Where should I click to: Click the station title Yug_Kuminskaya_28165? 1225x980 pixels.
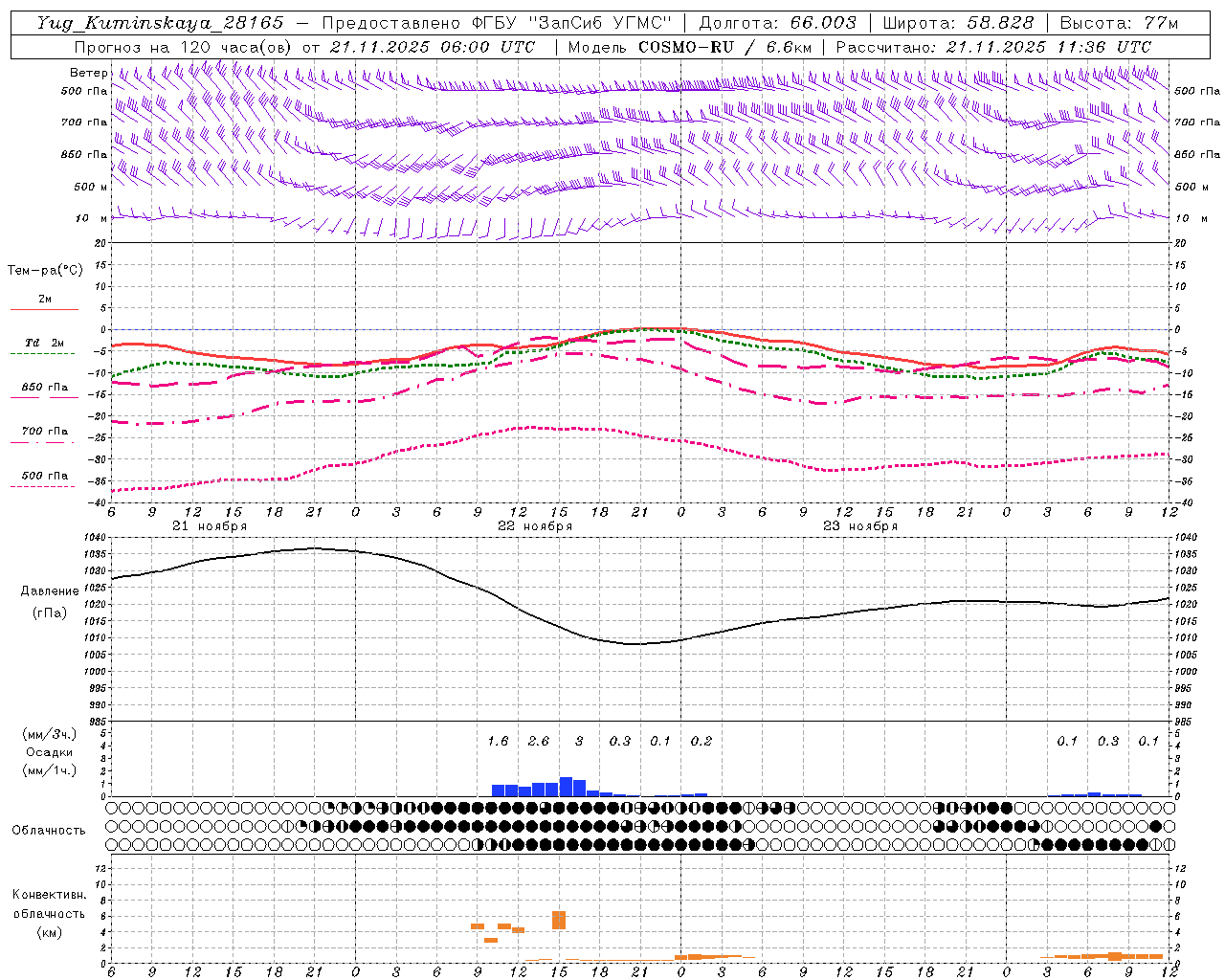click(x=160, y=23)
